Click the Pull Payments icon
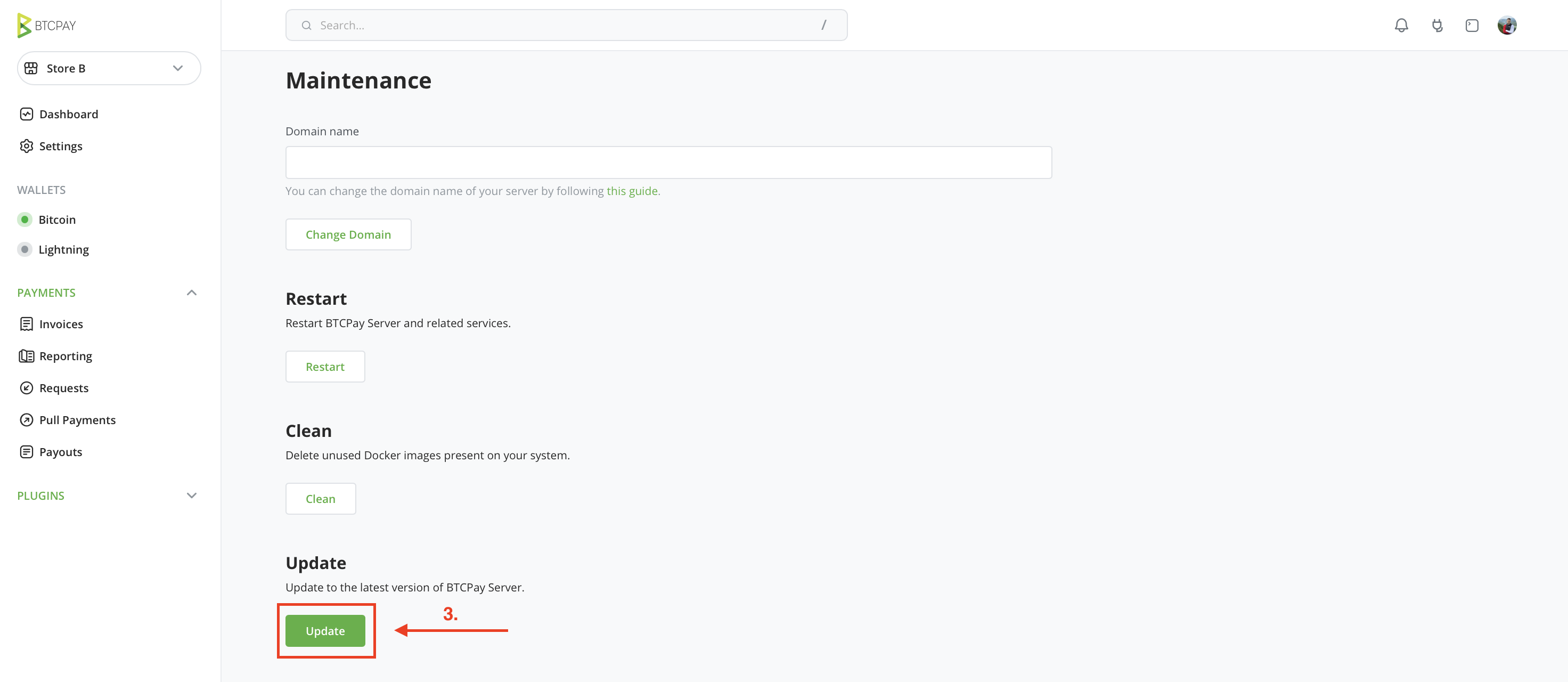The width and height of the screenshot is (1568, 682). coord(26,419)
